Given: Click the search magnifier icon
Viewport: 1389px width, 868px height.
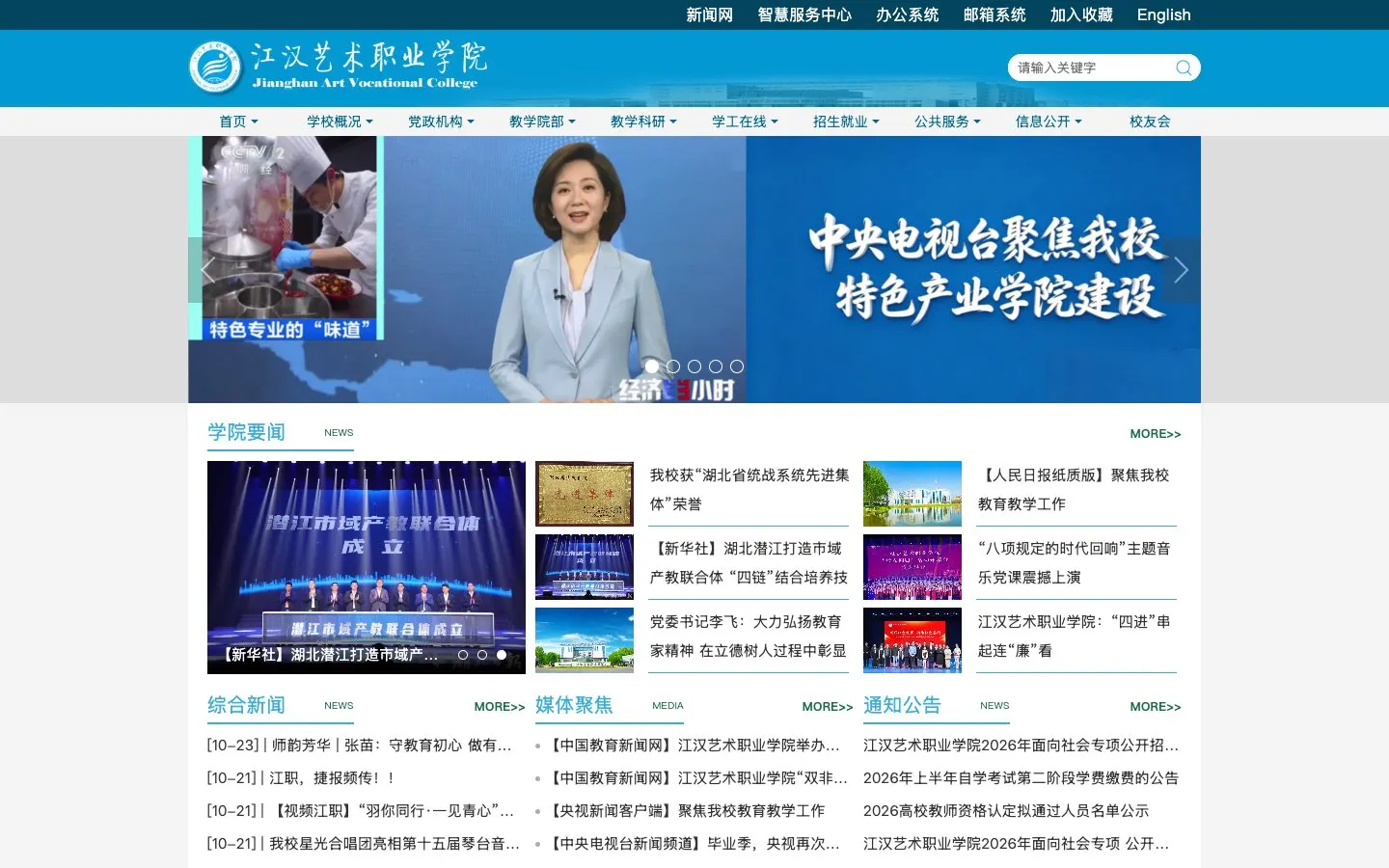Looking at the screenshot, I should coord(1184,68).
